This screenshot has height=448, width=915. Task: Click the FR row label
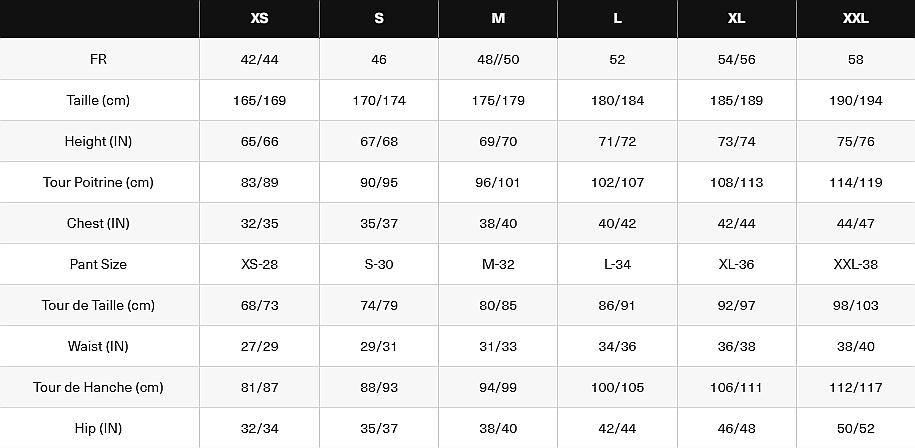tap(98, 60)
